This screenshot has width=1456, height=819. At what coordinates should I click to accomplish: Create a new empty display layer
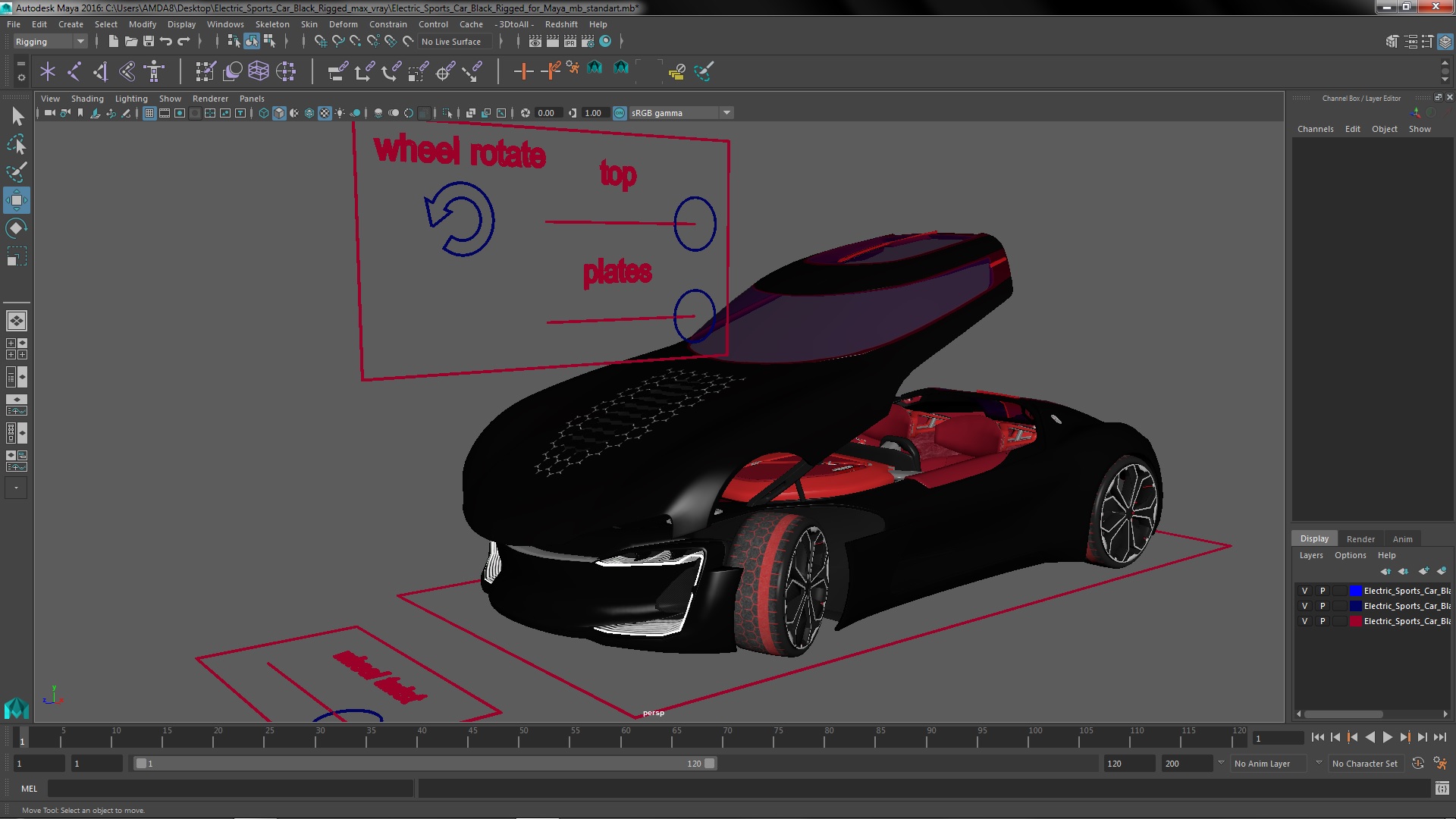(x=1423, y=571)
